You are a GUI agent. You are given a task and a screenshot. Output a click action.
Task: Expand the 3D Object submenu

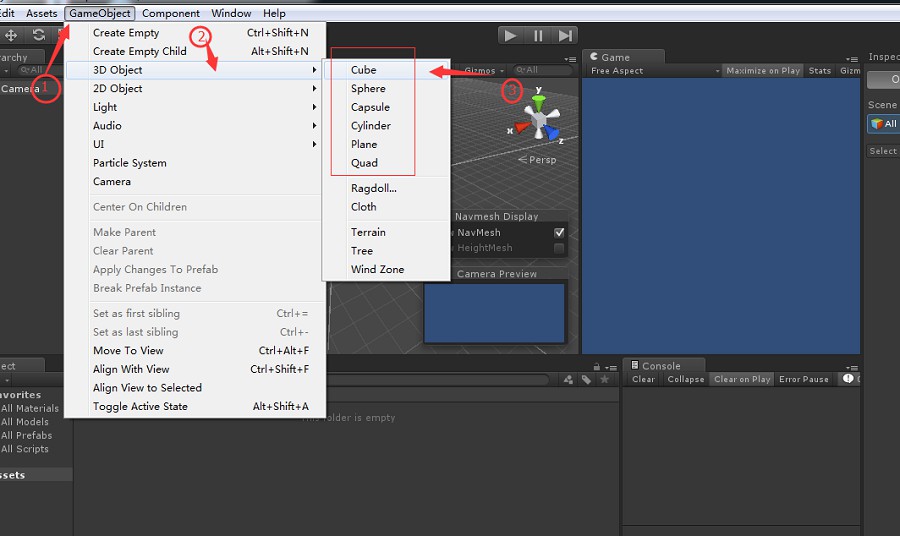coord(193,70)
